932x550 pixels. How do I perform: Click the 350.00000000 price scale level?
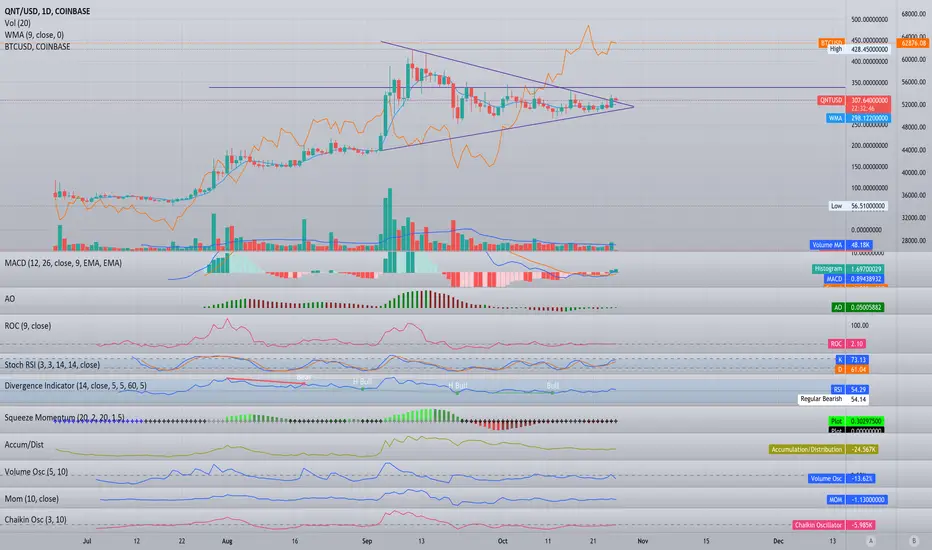coord(870,83)
